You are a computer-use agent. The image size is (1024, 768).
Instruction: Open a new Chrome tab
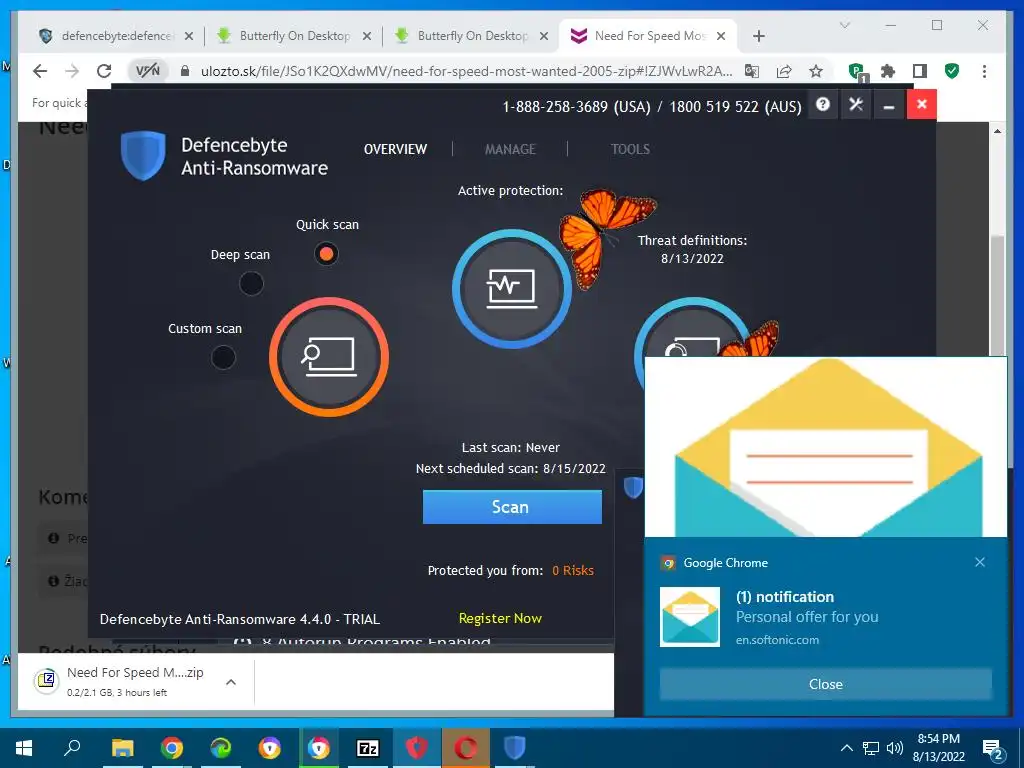(x=758, y=36)
